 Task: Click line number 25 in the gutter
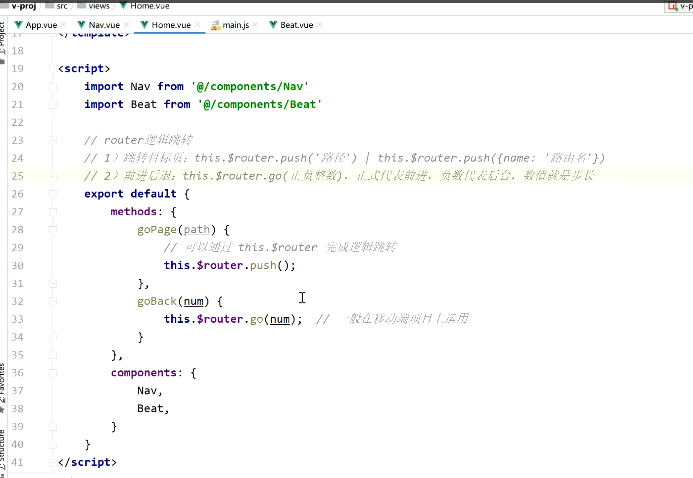coord(18,176)
